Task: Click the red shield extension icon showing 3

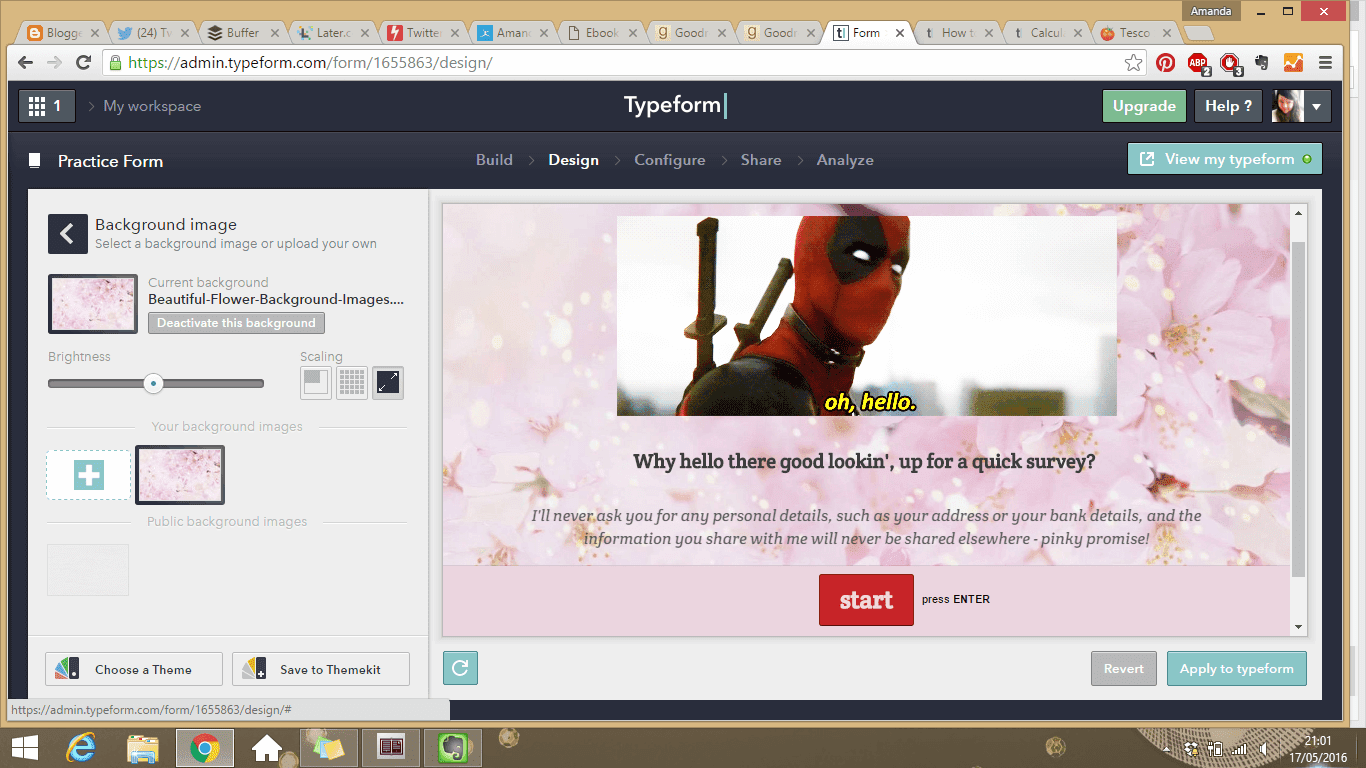Action: [x=1231, y=63]
